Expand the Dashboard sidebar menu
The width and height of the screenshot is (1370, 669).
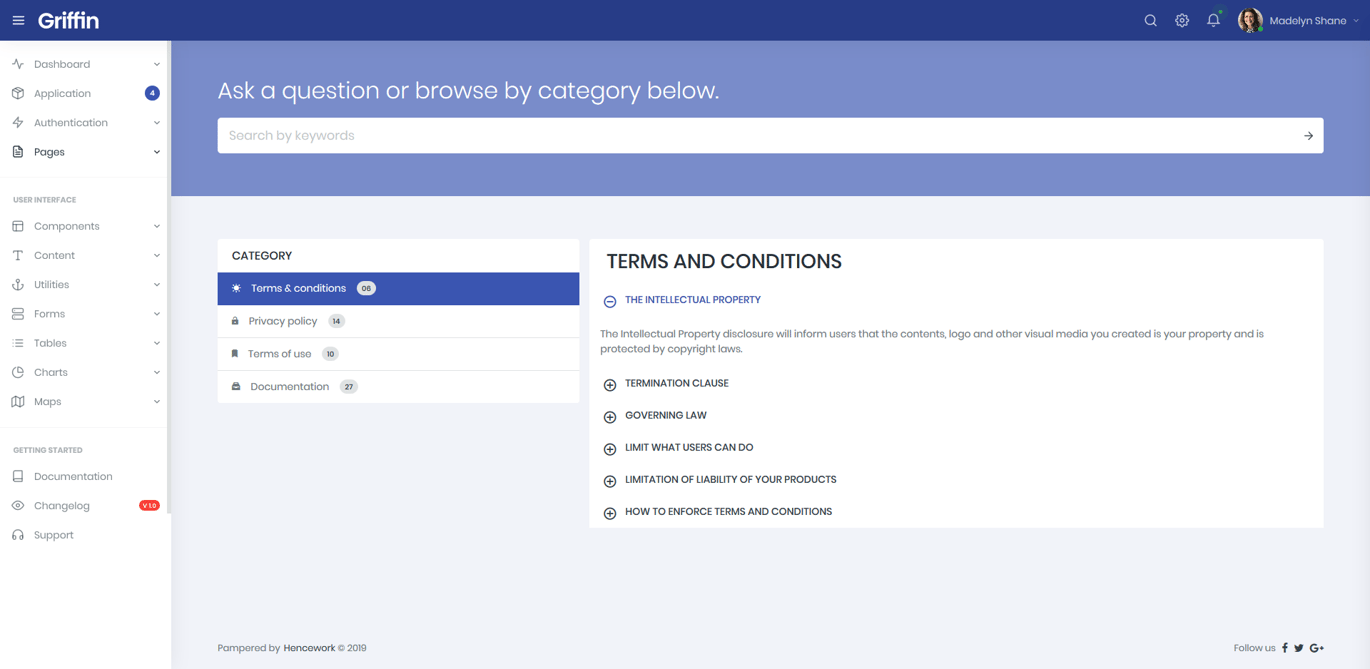point(85,64)
